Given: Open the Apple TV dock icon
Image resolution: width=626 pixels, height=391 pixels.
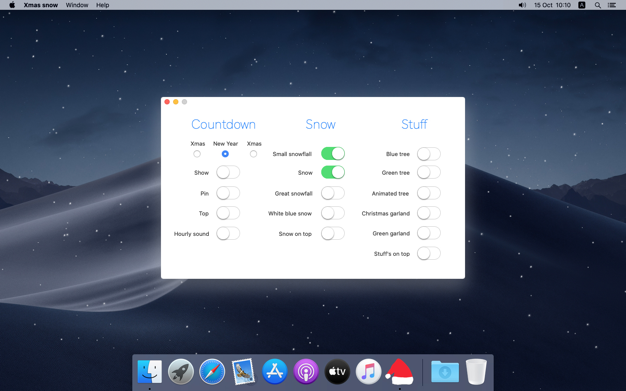Looking at the screenshot, I should point(337,372).
